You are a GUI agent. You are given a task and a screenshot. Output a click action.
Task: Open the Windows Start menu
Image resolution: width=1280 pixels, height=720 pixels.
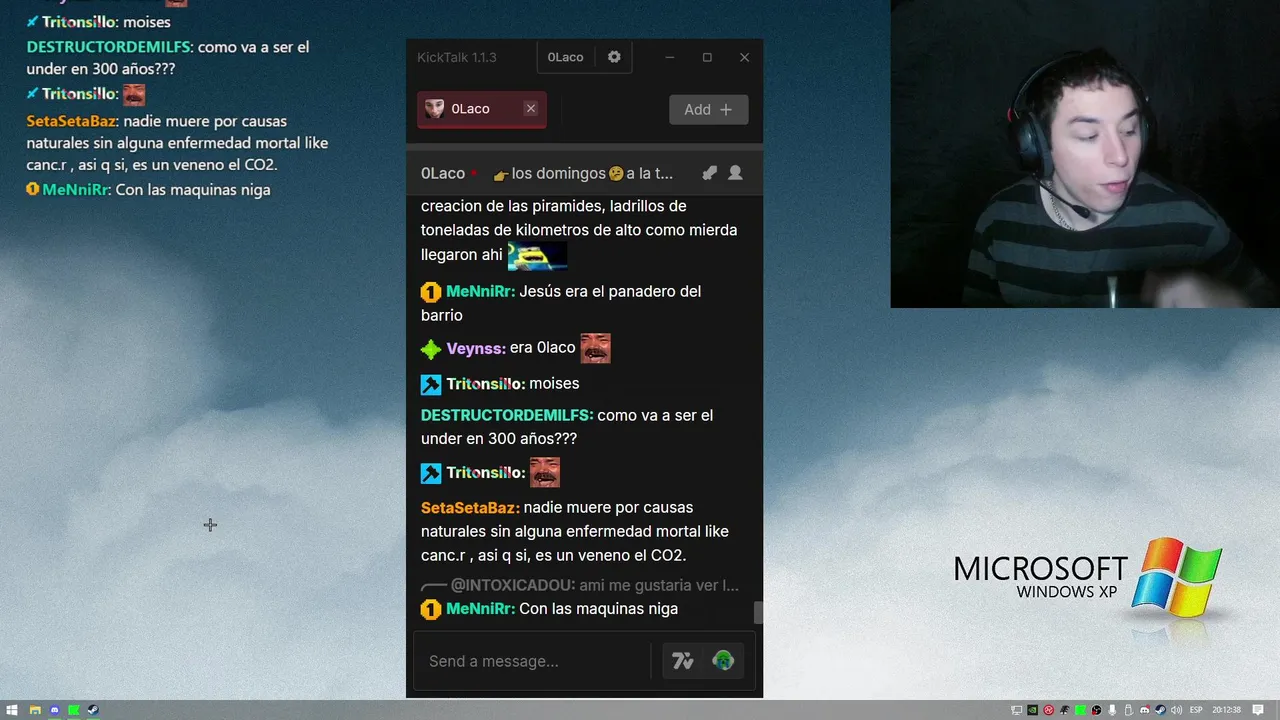[12, 710]
